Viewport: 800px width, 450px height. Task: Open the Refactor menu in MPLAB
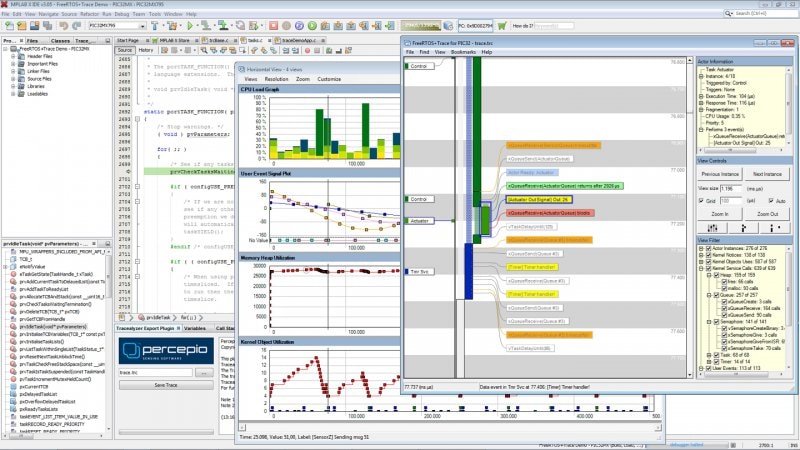pyautogui.click(x=89, y=14)
